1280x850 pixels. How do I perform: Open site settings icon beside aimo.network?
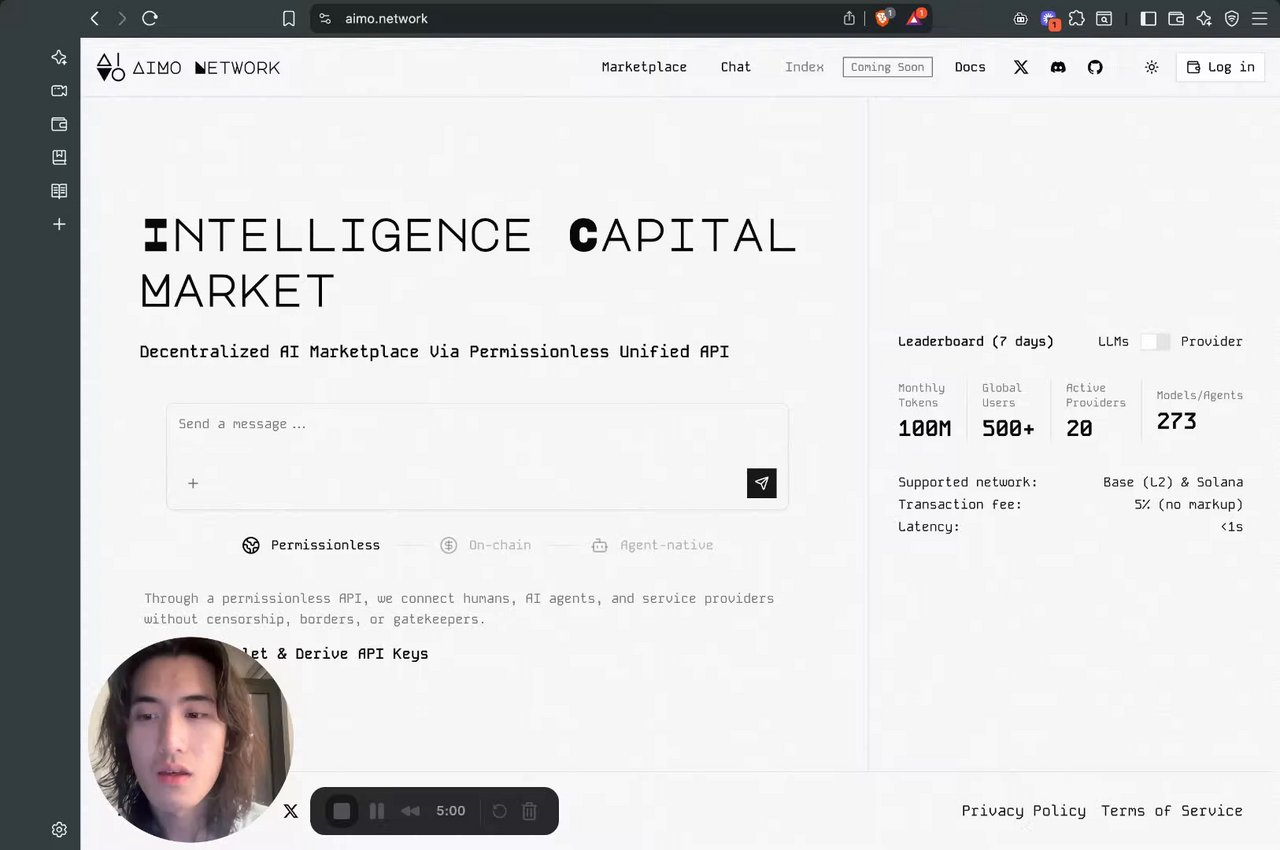coord(325,18)
